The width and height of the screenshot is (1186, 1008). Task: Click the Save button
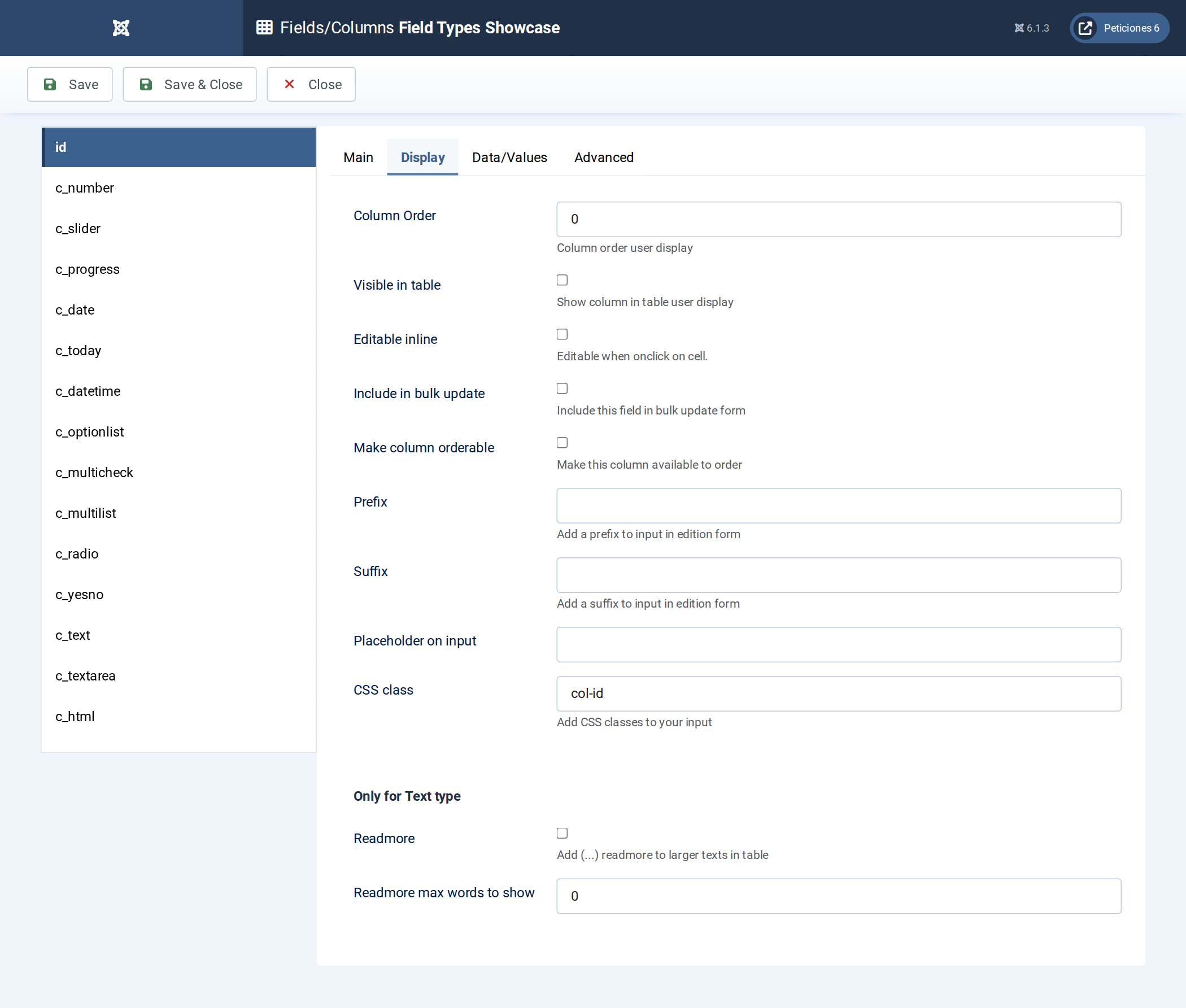(x=69, y=85)
